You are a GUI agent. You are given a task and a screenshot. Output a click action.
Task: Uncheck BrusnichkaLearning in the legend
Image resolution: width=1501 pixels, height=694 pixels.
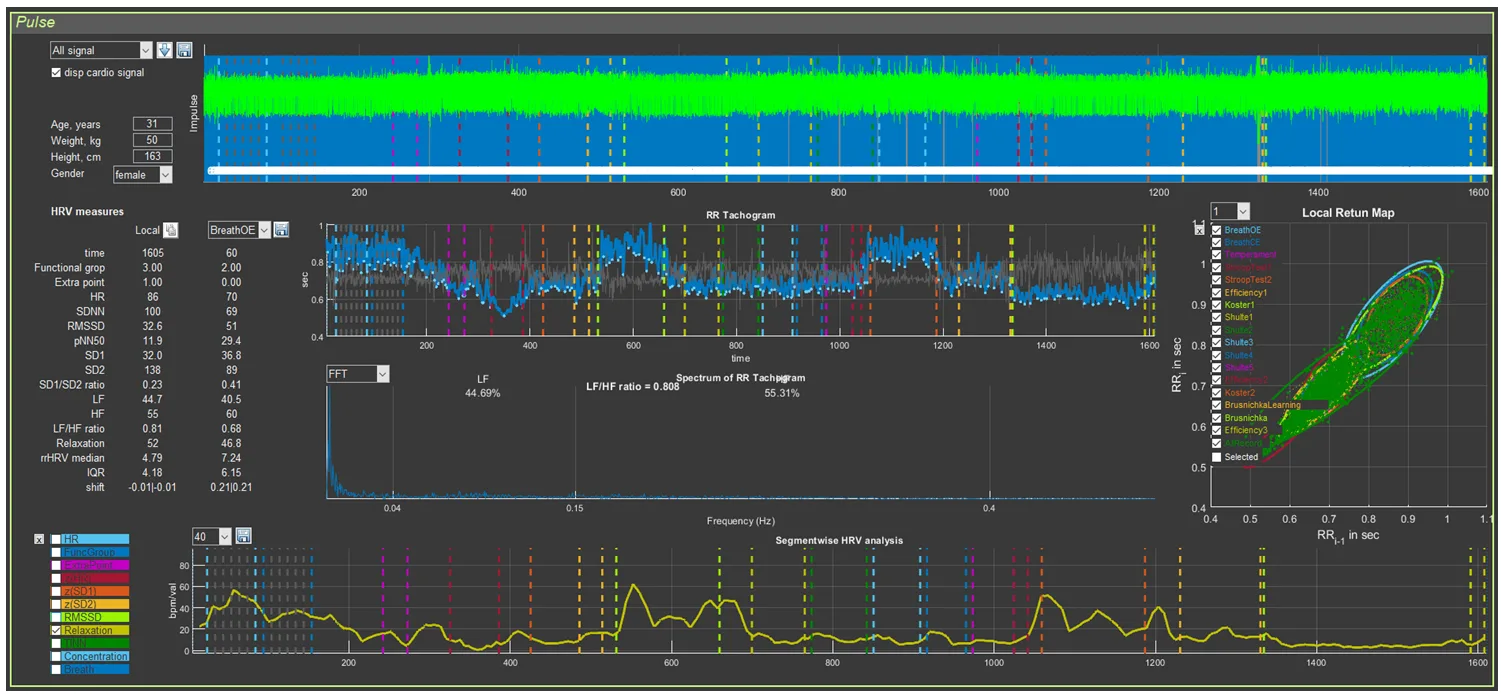click(x=1217, y=405)
